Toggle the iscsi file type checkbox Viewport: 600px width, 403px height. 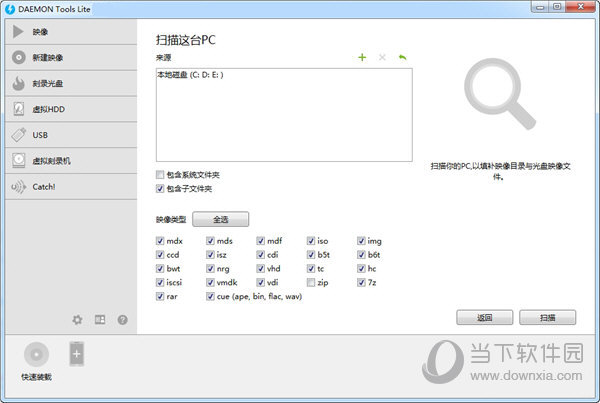click(160, 282)
